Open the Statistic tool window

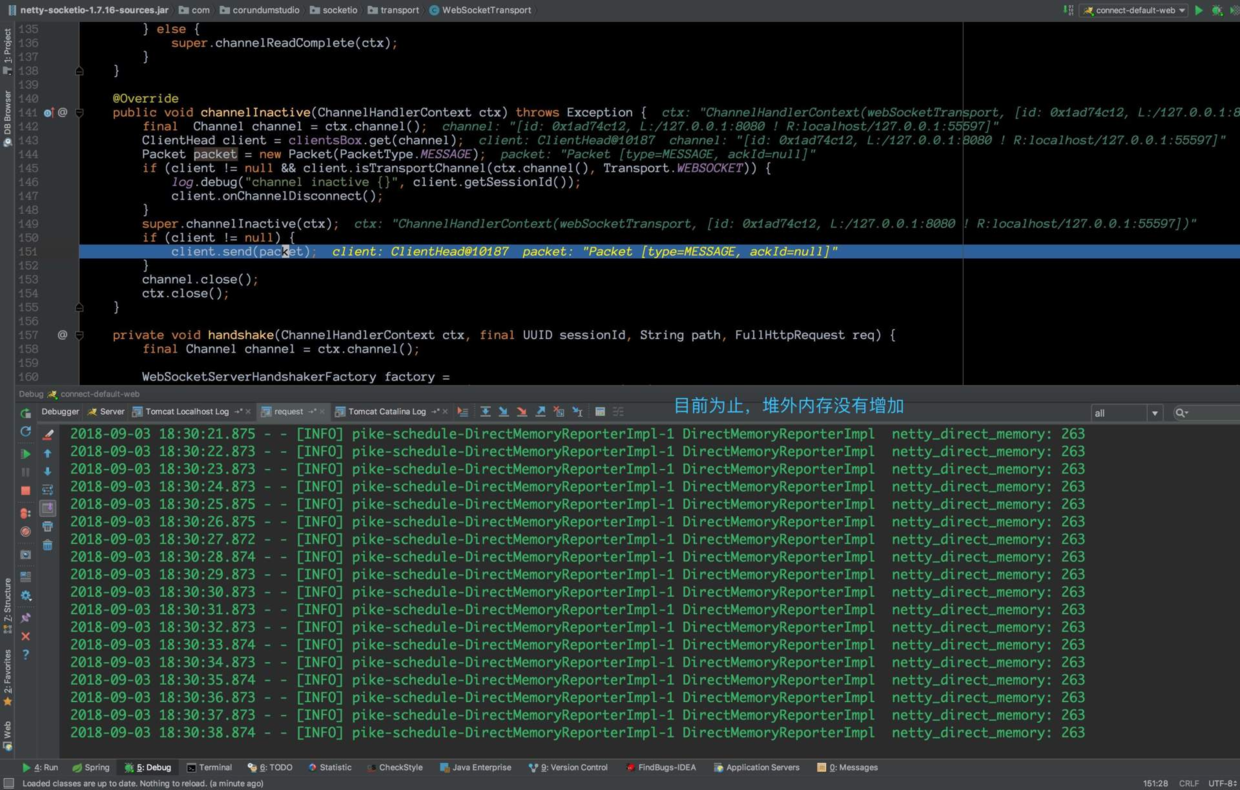click(330, 767)
